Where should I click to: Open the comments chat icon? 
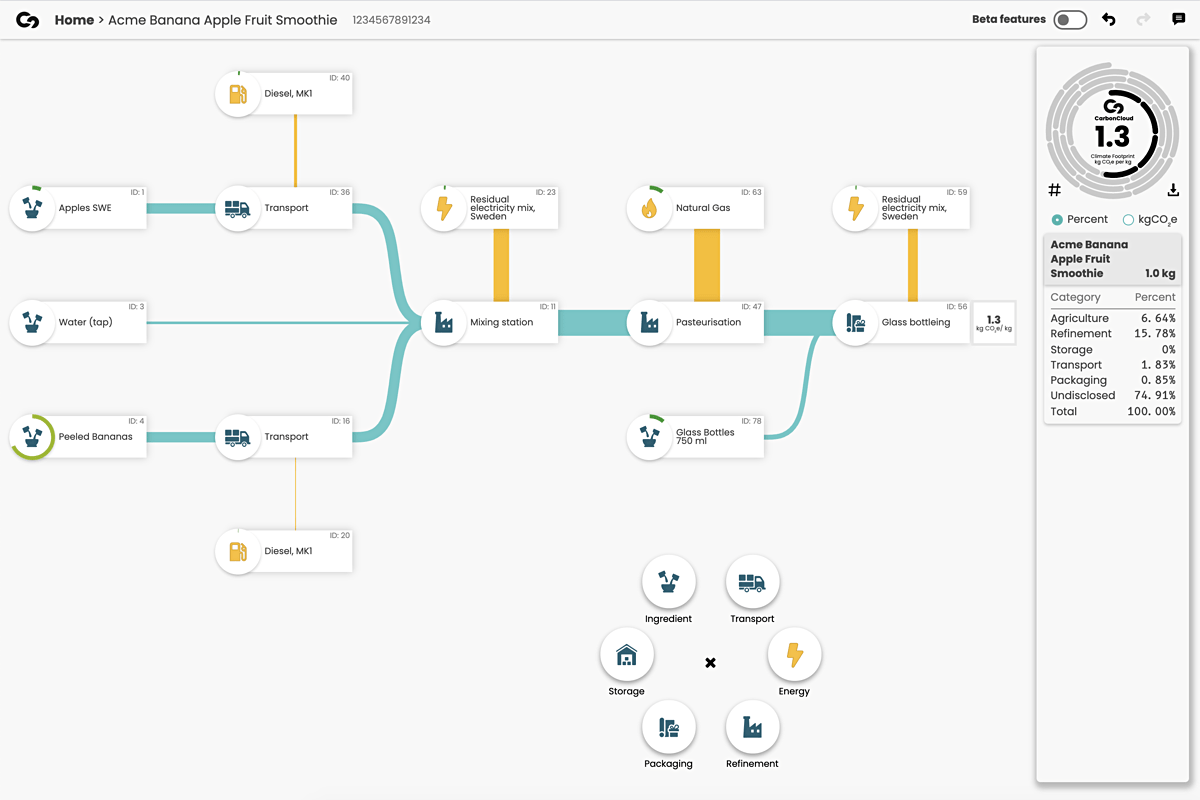click(1179, 20)
